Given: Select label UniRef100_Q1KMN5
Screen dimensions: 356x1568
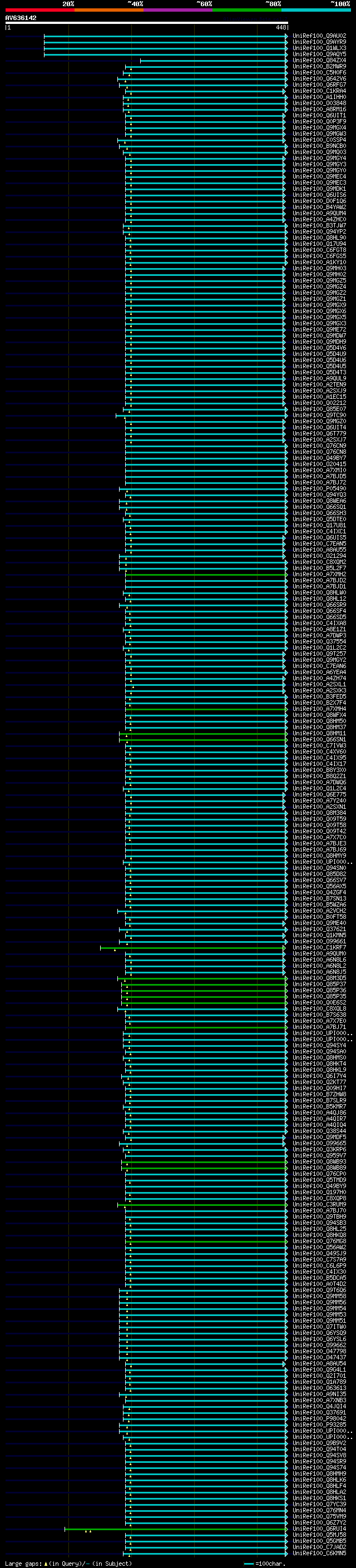Looking at the screenshot, I should pos(319,935).
